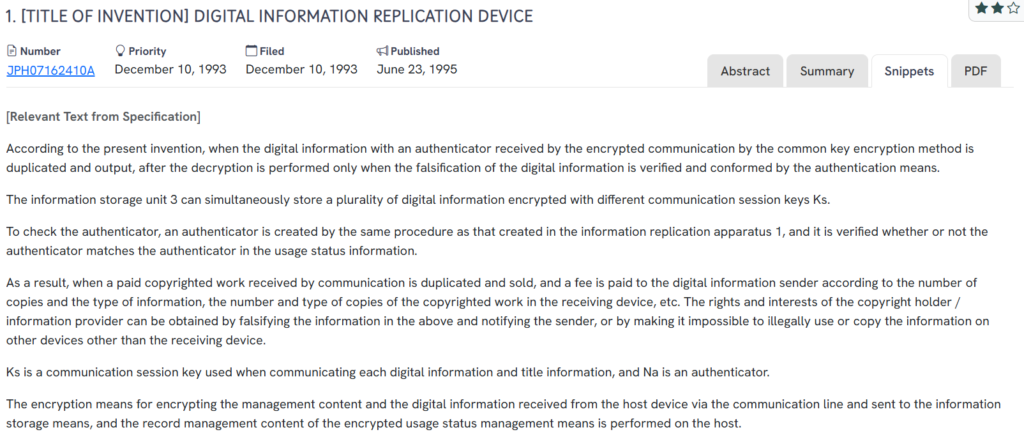This screenshot has width=1024, height=446.
Task: Open the Summary tab
Action: [x=826, y=71]
